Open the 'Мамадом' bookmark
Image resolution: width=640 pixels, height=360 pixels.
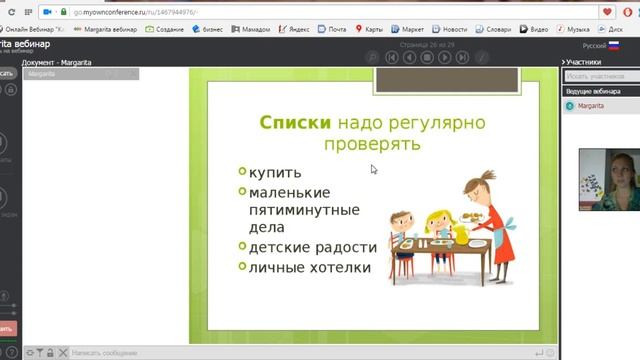pos(251,29)
